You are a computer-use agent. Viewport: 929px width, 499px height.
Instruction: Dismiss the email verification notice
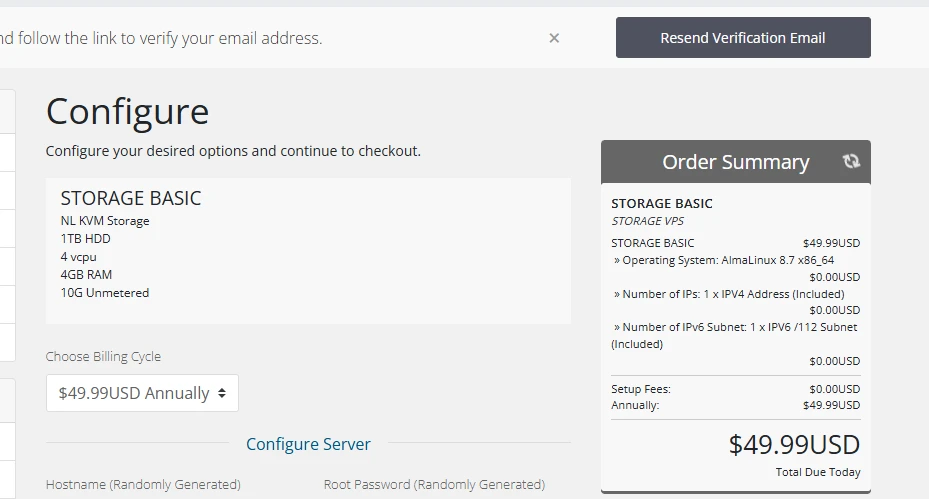click(x=554, y=38)
